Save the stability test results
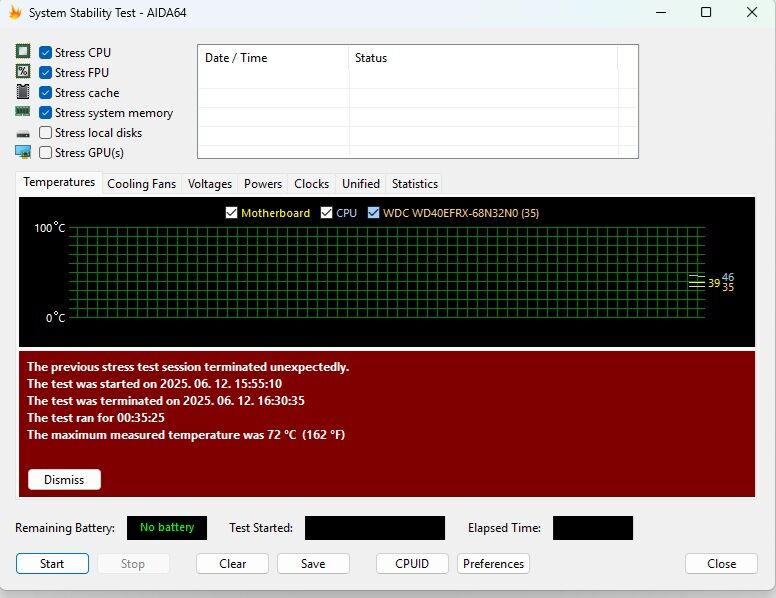Viewport: 776px width, 598px height. tap(313, 564)
